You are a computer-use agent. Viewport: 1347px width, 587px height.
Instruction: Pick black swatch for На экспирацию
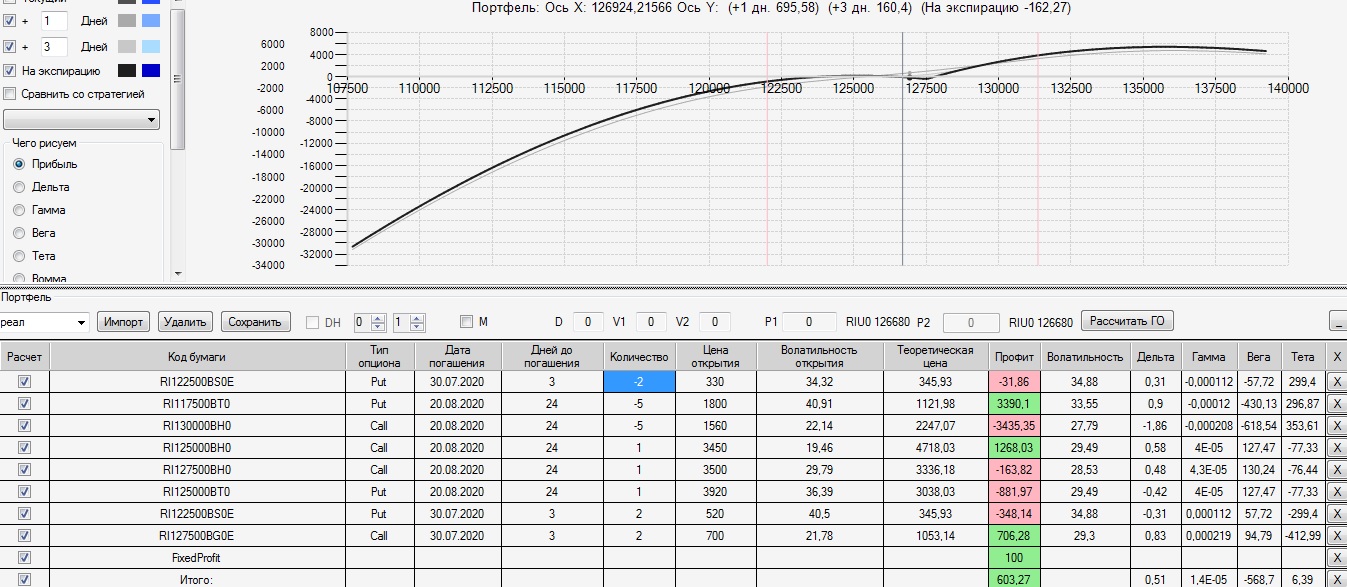click(126, 71)
